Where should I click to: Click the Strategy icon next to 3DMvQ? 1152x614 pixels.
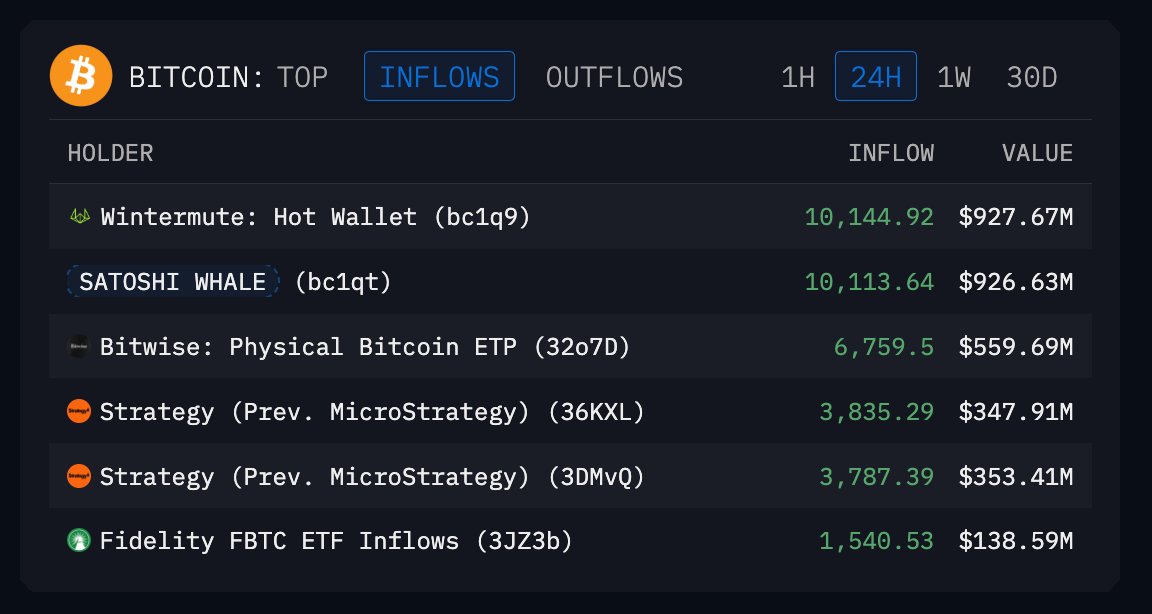pyautogui.click(x=80, y=476)
